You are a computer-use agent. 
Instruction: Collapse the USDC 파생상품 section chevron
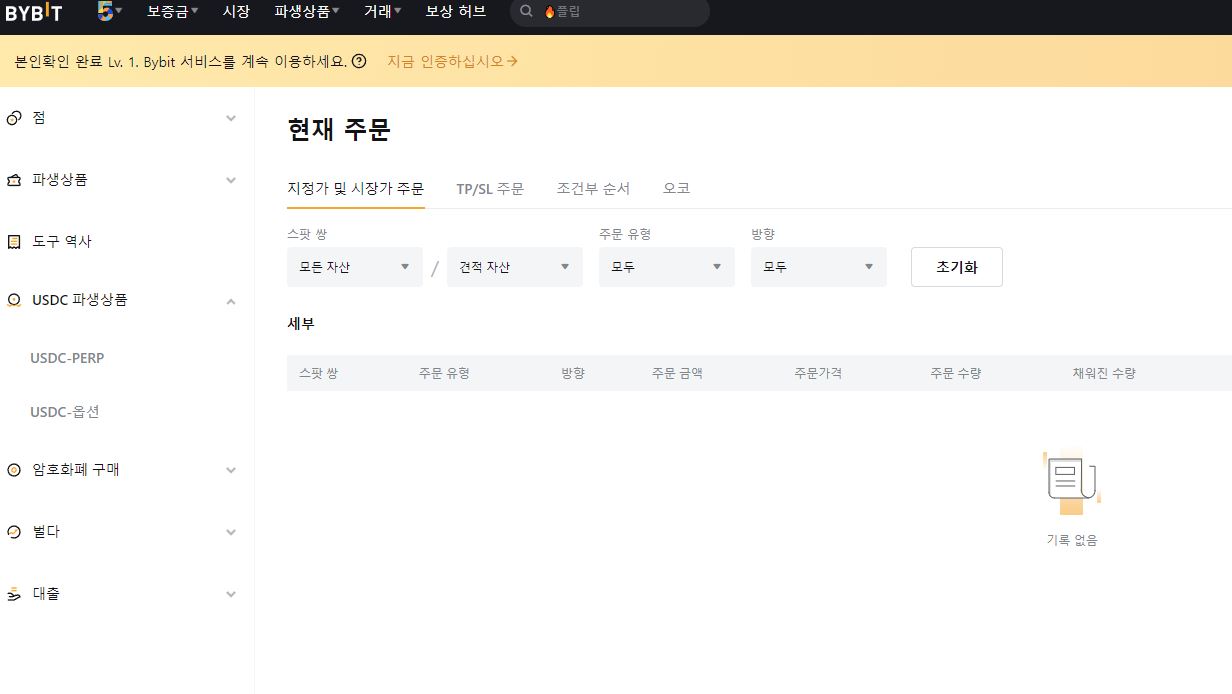(231, 301)
